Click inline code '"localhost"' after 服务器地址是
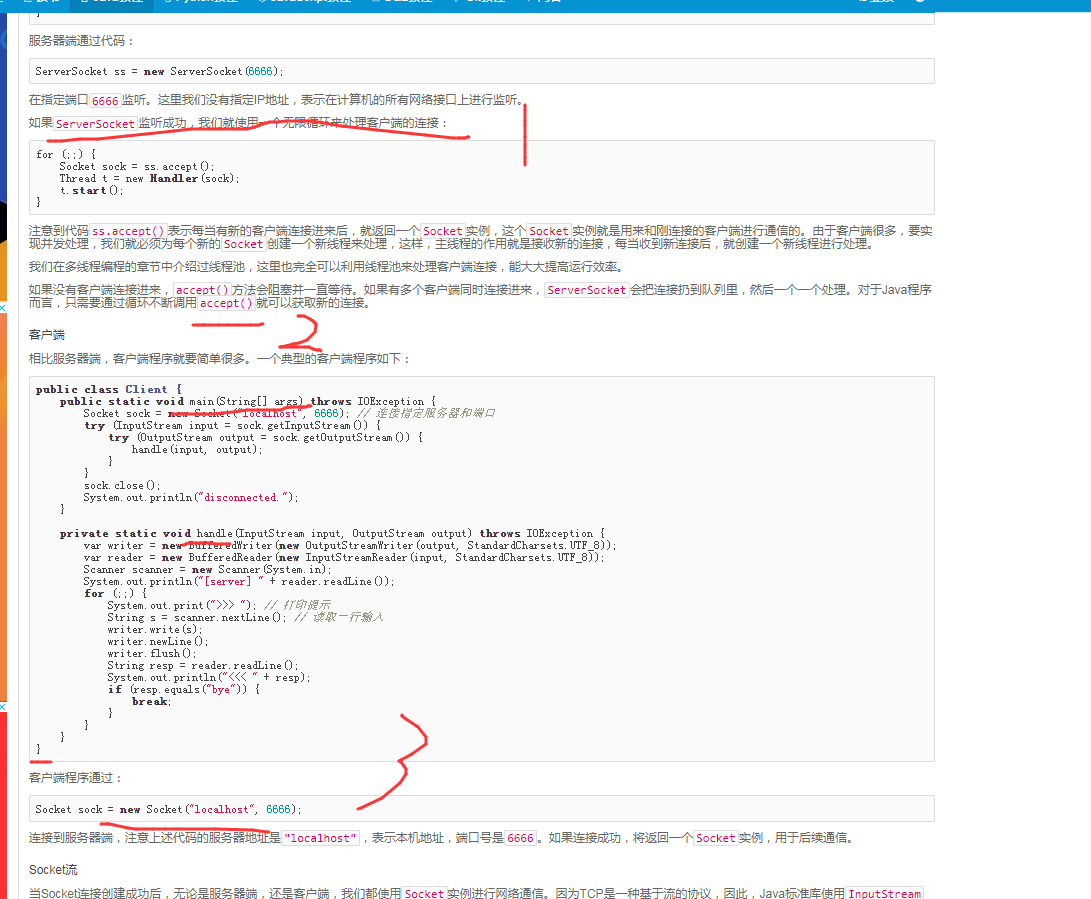 point(321,838)
